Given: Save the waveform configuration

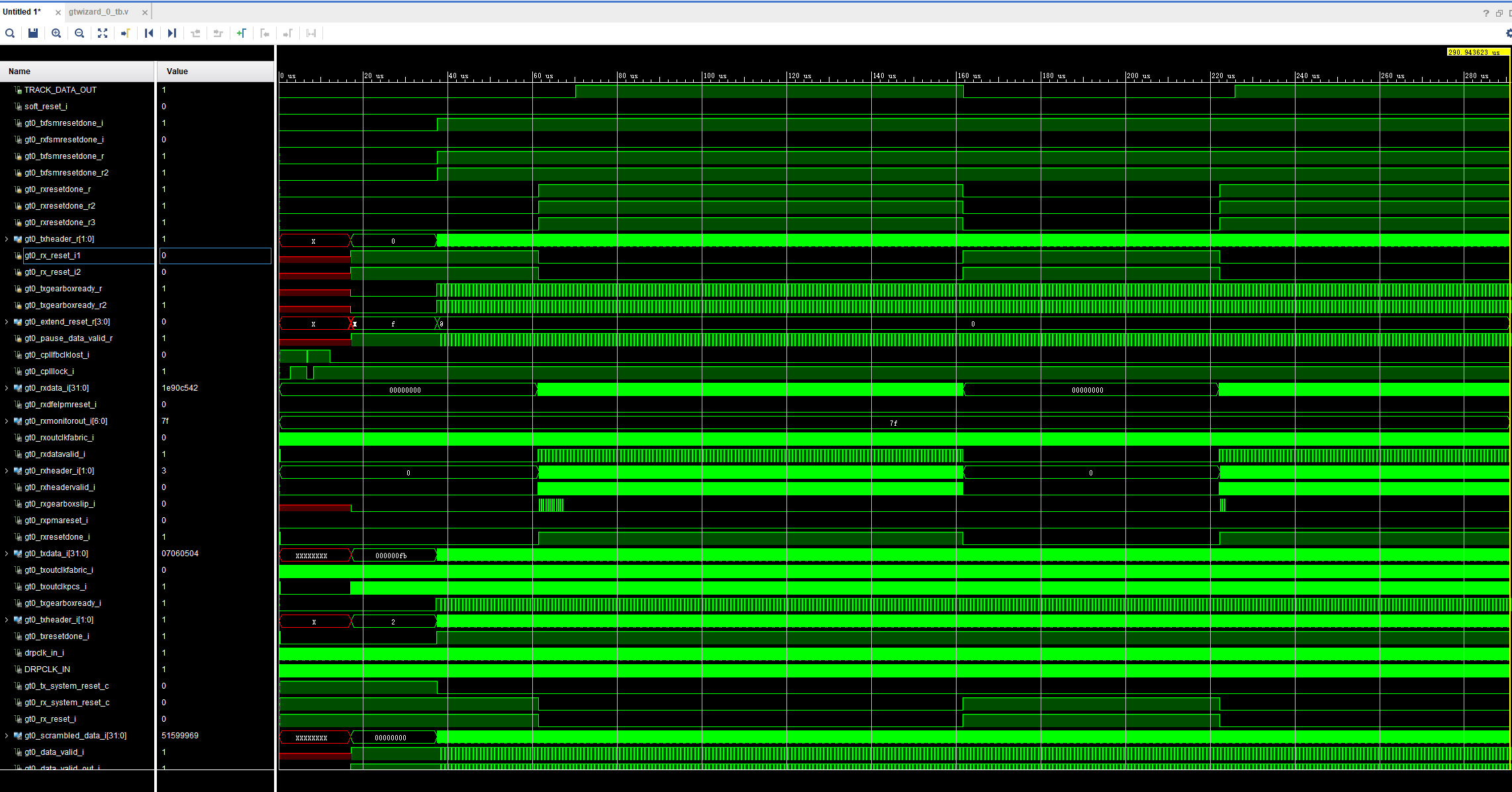Looking at the screenshot, I should coord(33,33).
